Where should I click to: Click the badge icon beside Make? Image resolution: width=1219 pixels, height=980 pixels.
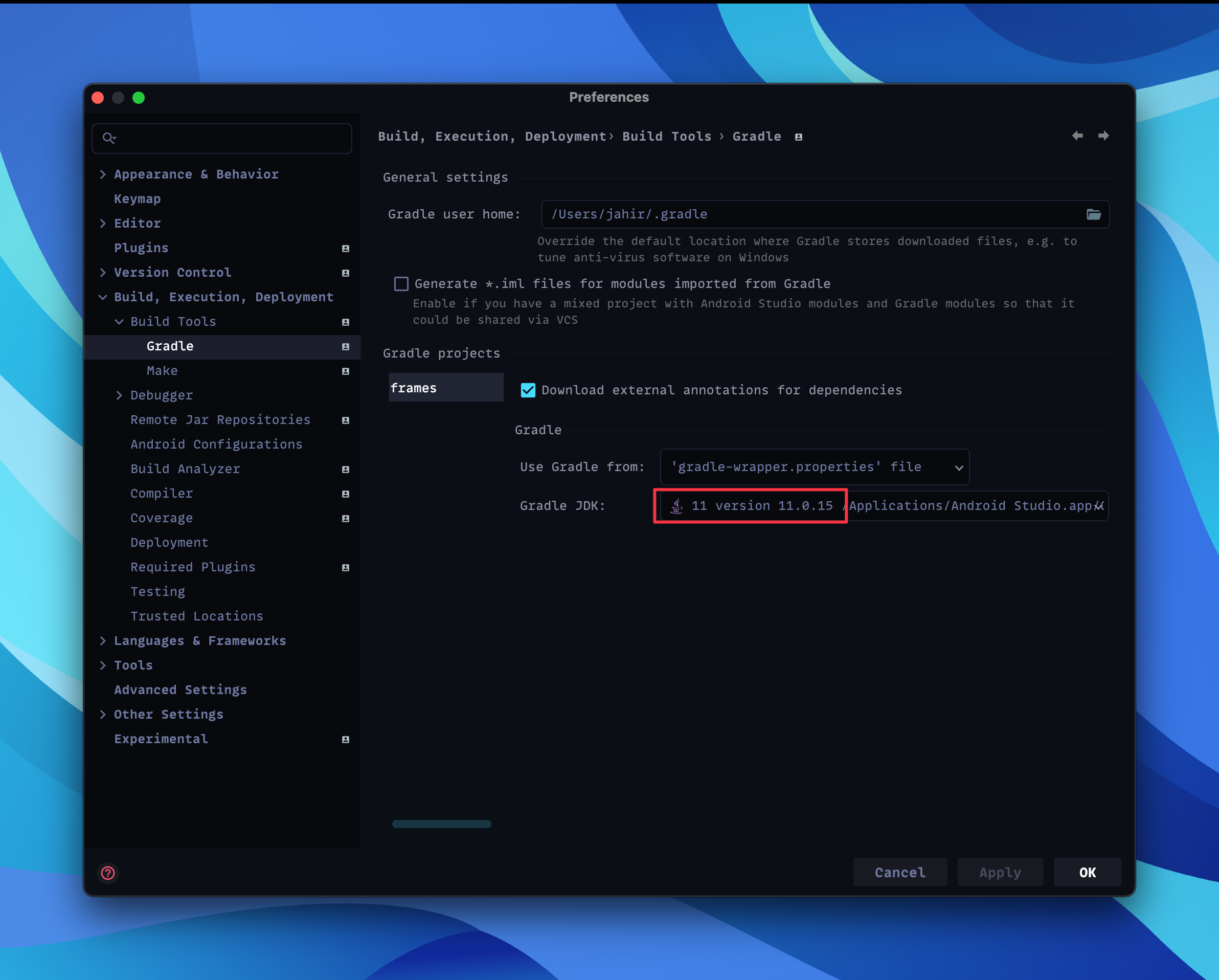[346, 371]
